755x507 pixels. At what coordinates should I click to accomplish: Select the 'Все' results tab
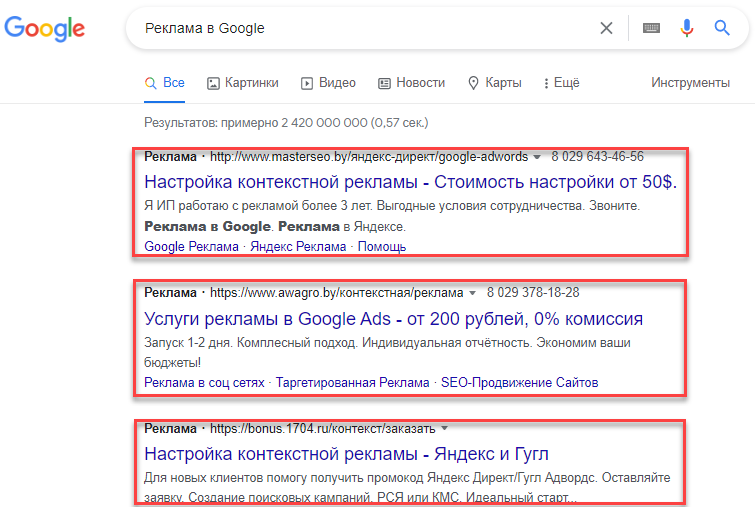[164, 83]
